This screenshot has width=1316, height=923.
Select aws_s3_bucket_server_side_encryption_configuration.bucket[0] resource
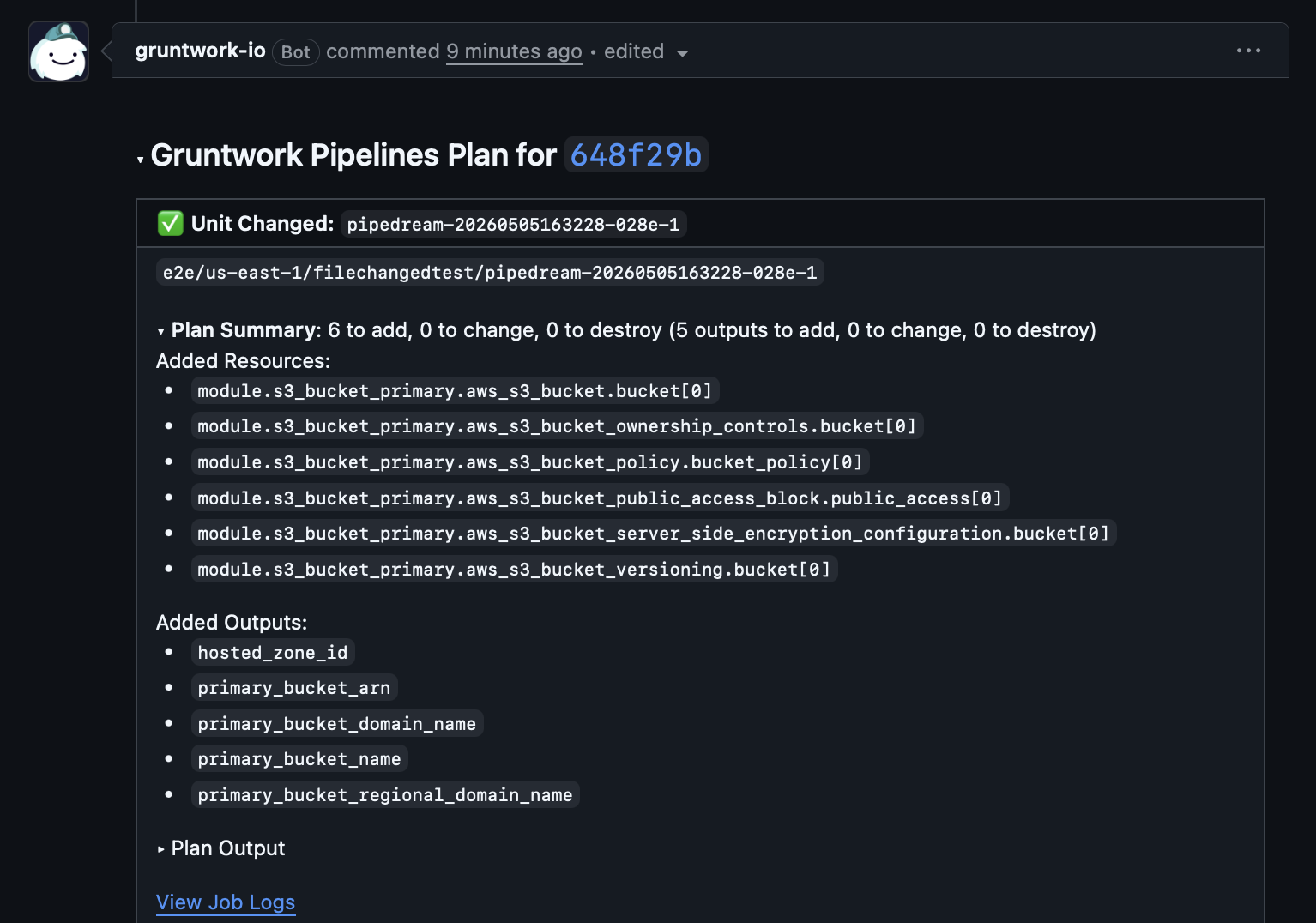click(x=654, y=534)
